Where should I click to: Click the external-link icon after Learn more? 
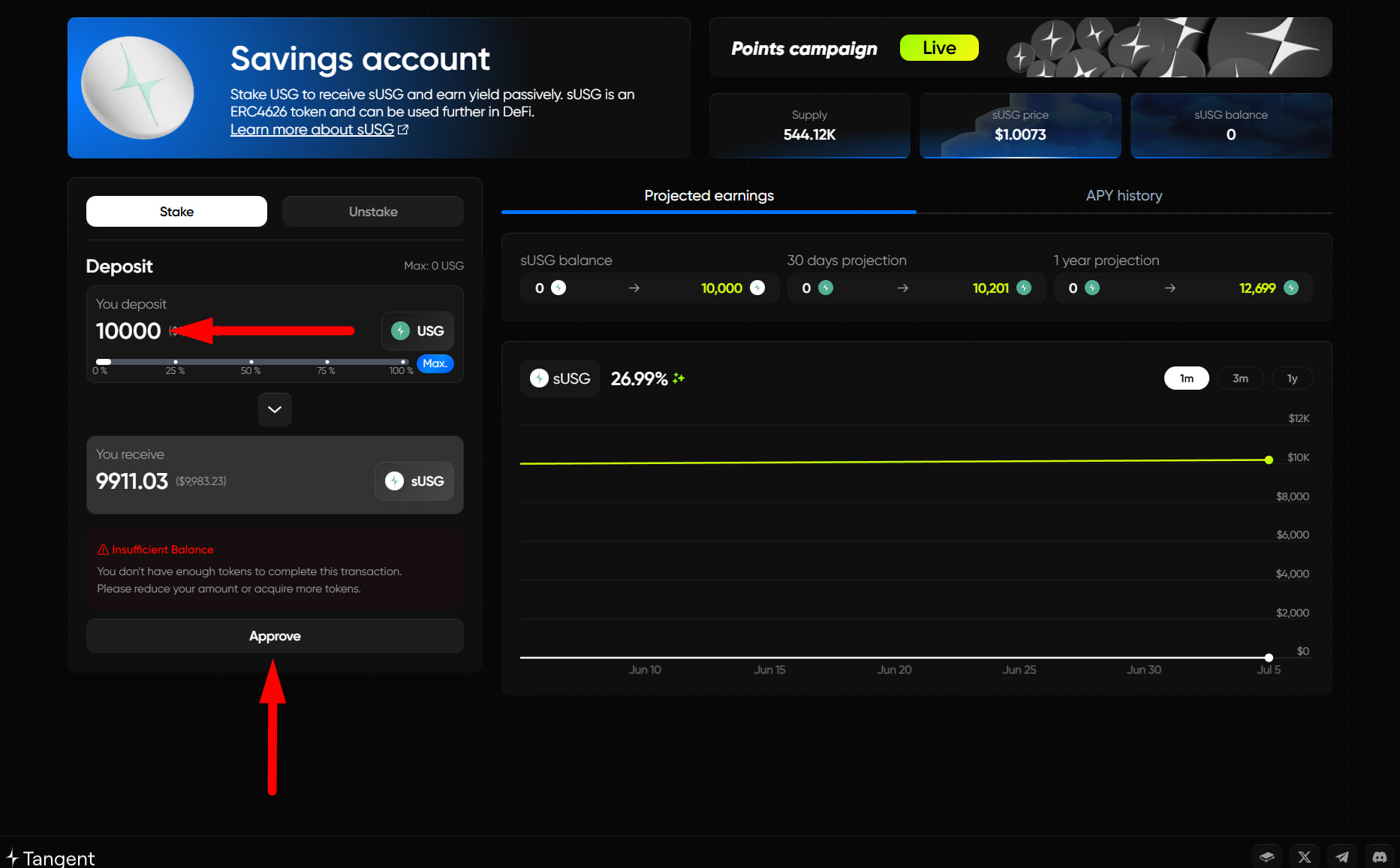pyautogui.click(x=403, y=130)
